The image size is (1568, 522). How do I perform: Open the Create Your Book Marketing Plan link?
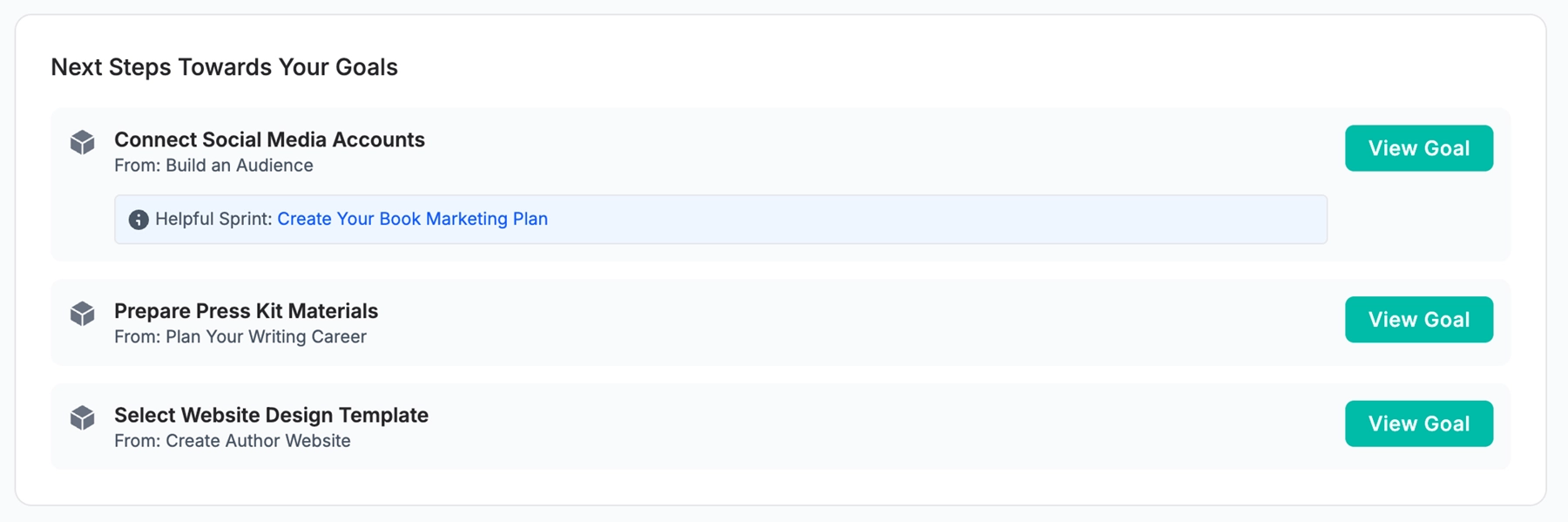pyautogui.click(x=412, y=219)
